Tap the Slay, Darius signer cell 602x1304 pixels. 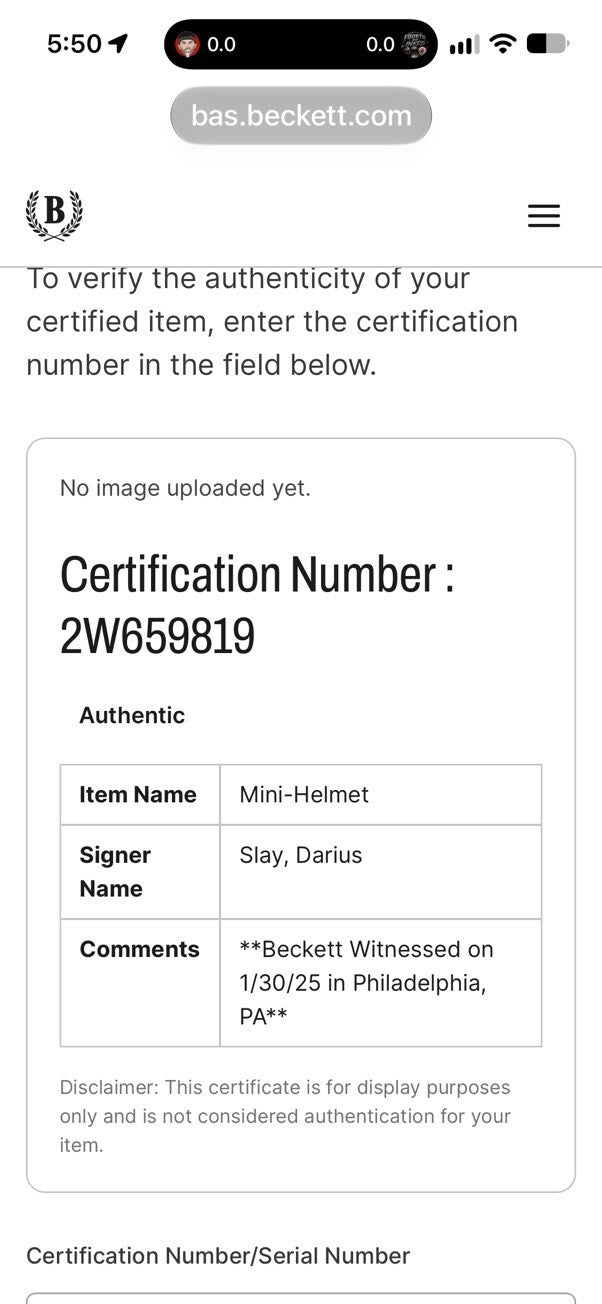[381, 872]
